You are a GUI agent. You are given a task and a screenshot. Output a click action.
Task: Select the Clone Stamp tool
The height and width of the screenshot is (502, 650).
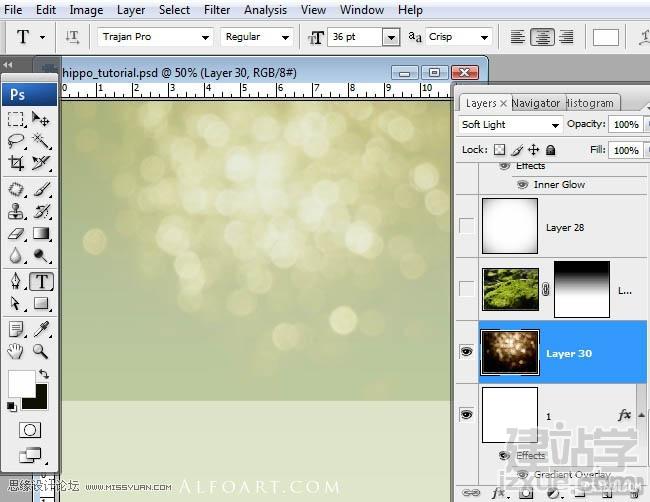(x=16, y=211)
